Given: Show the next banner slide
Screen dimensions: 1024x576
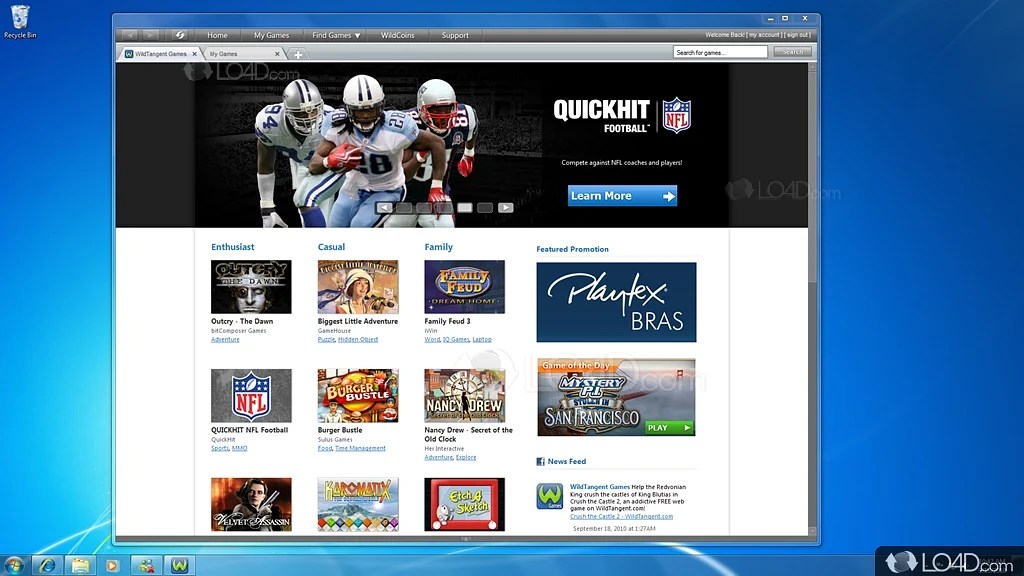Looking at the screenshot, I should click(x=505, y=208).
